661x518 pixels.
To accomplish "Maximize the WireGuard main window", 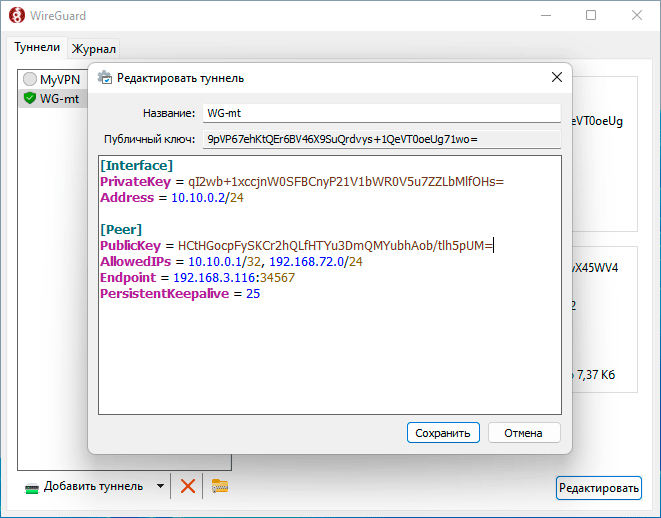I will [x=591, y=16].
